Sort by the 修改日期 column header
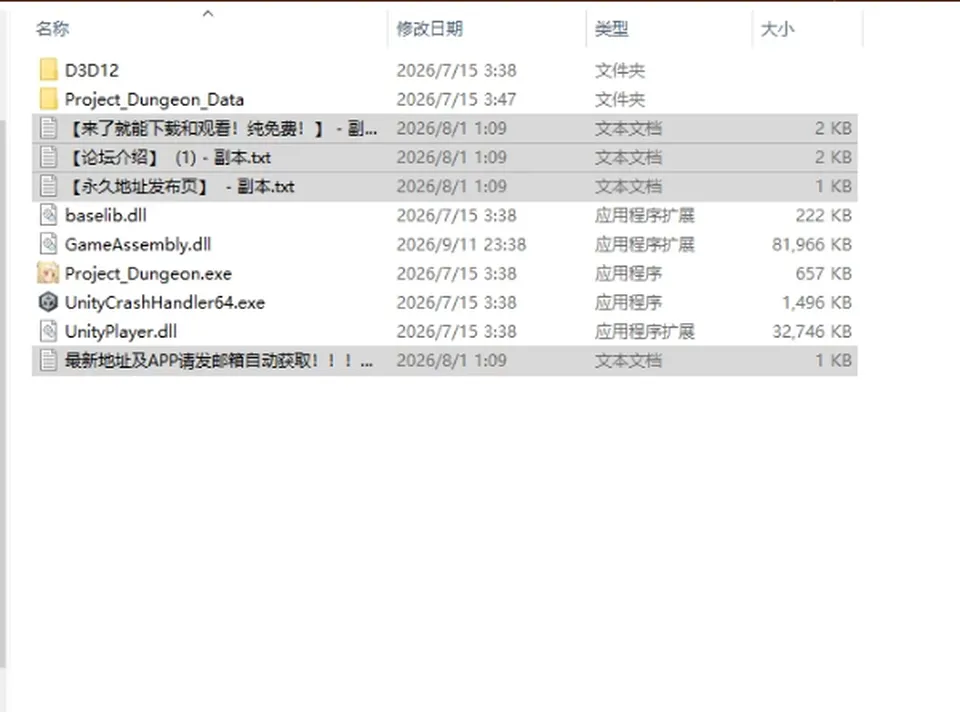This screenshot has height=712, width=960. (x=430, y=28)
